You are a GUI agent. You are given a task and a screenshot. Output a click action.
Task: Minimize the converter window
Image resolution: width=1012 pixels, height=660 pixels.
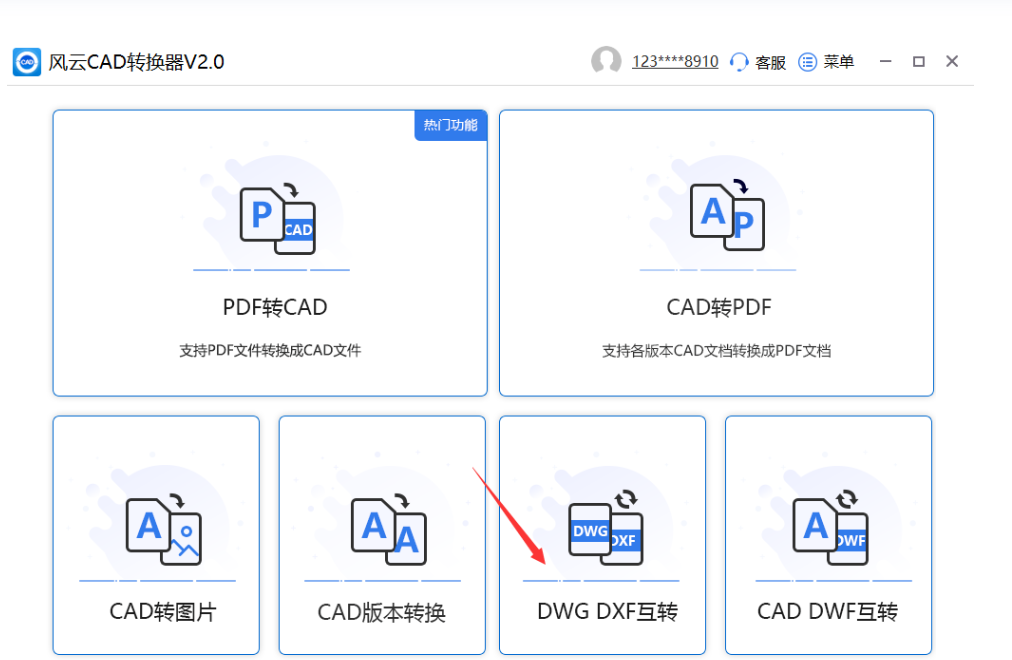point(886,61)
